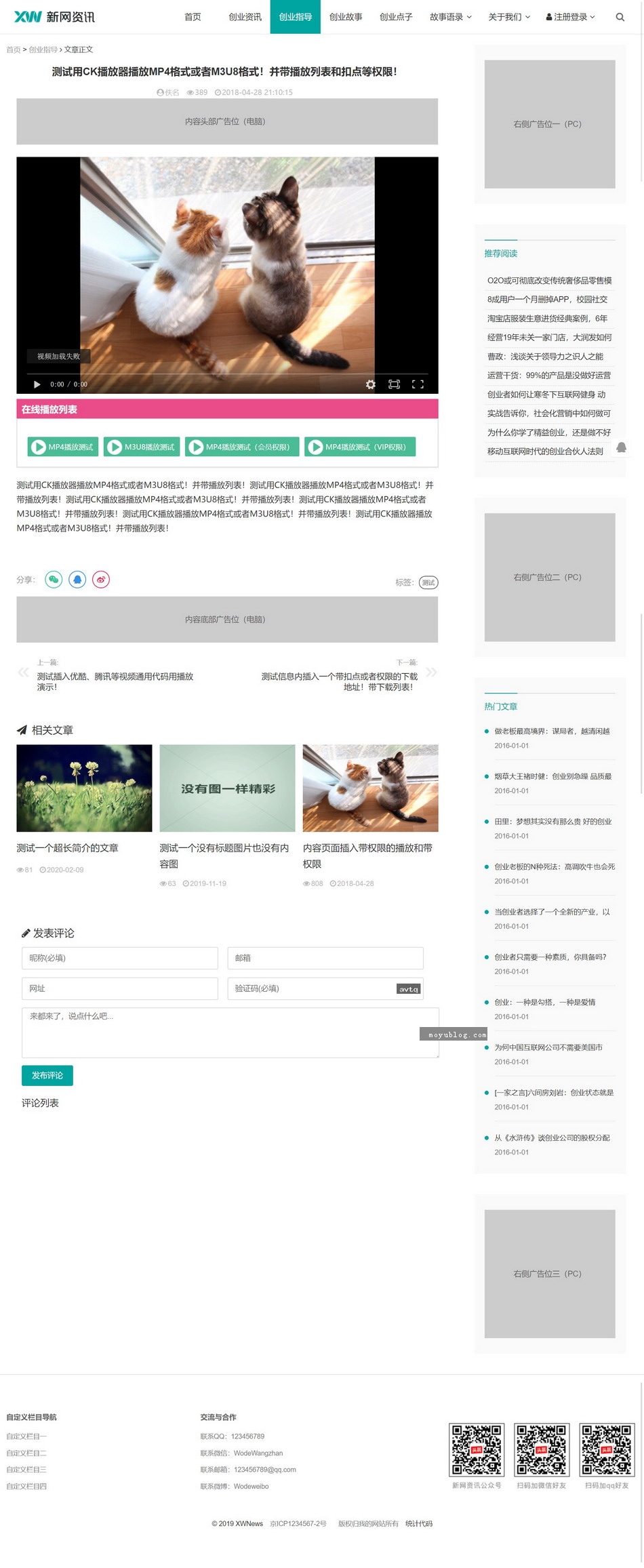
Task: Click the 扫码加qq好友 QR code
Action: (x=607, y=1450)
